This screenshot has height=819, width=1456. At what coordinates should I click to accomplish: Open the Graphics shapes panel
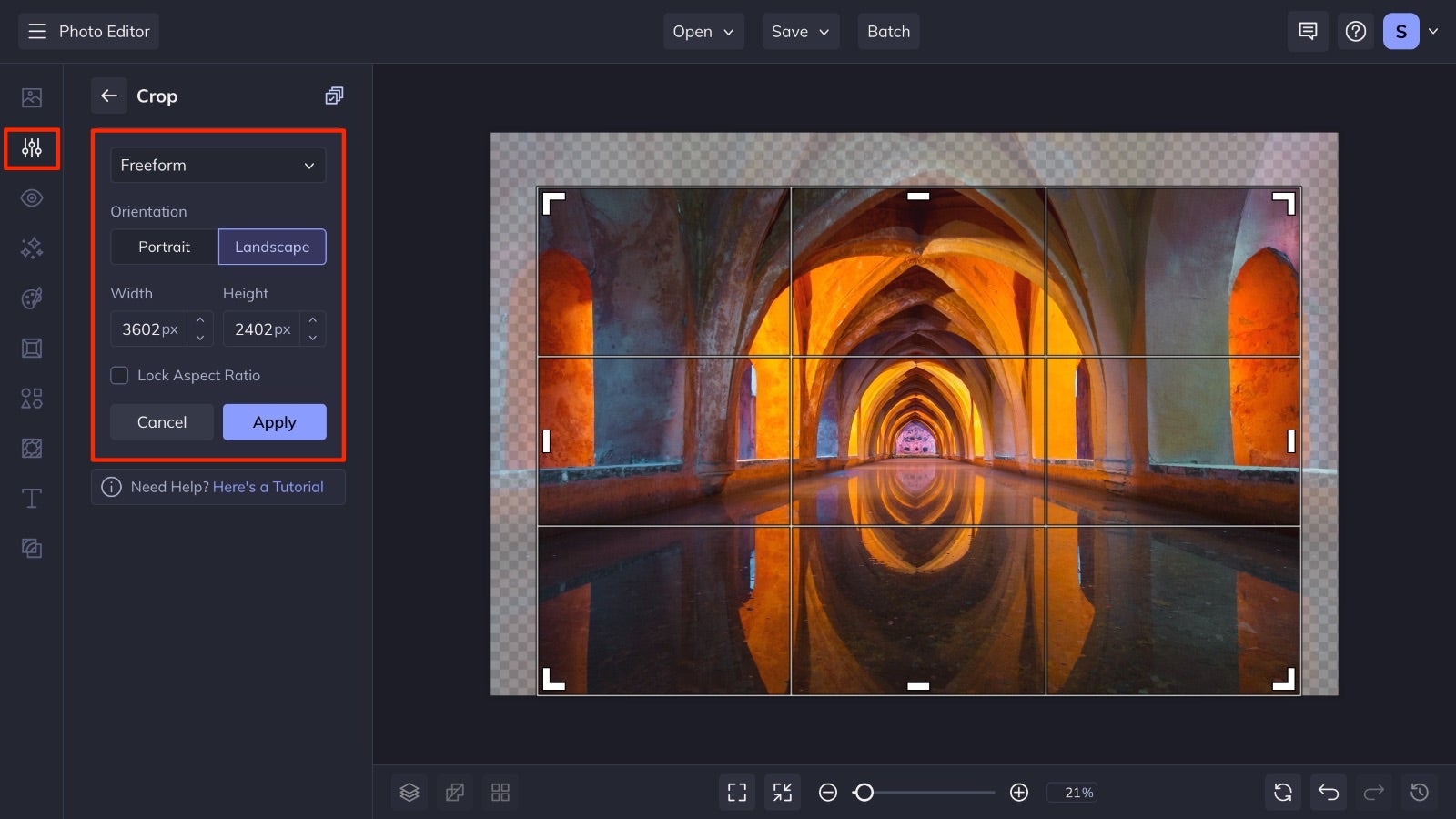(x=31, y=398)
